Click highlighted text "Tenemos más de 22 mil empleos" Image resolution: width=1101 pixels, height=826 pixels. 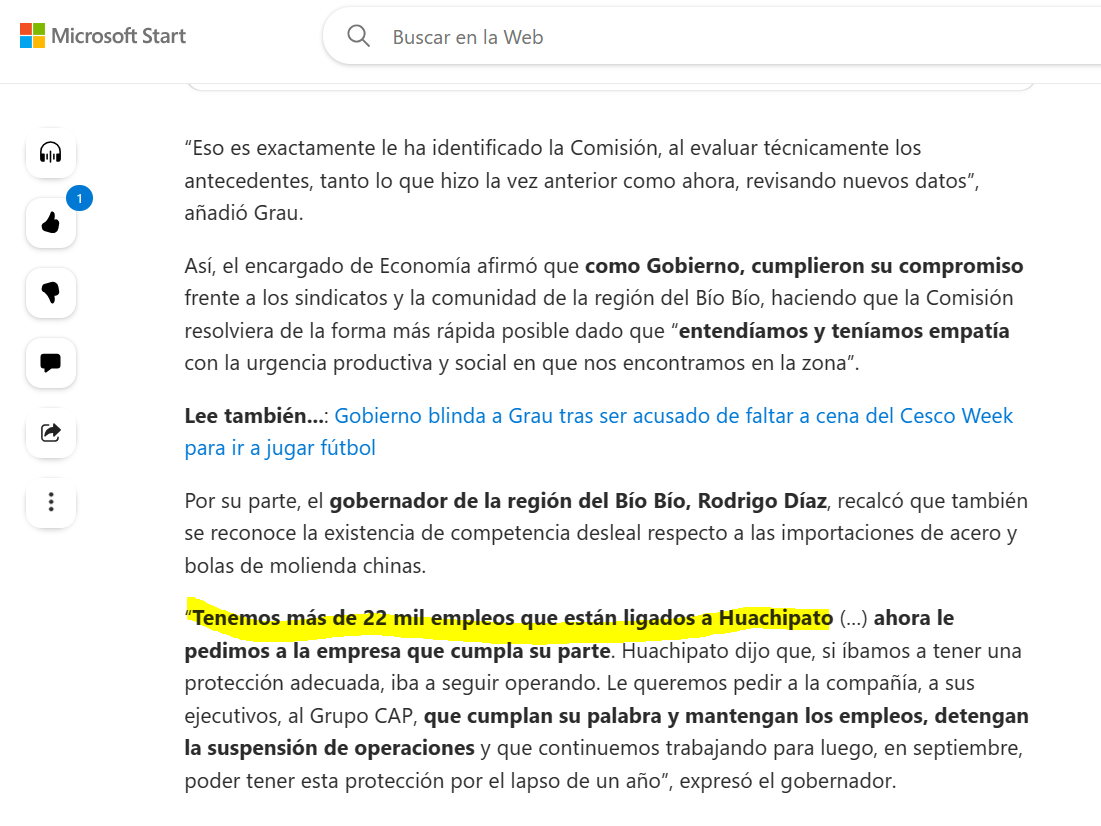click(355, 618)
